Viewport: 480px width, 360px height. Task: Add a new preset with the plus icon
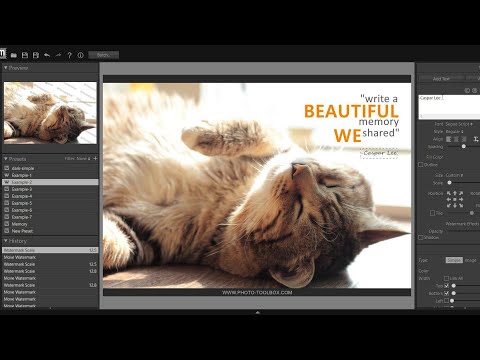click(x=95, y=158)
